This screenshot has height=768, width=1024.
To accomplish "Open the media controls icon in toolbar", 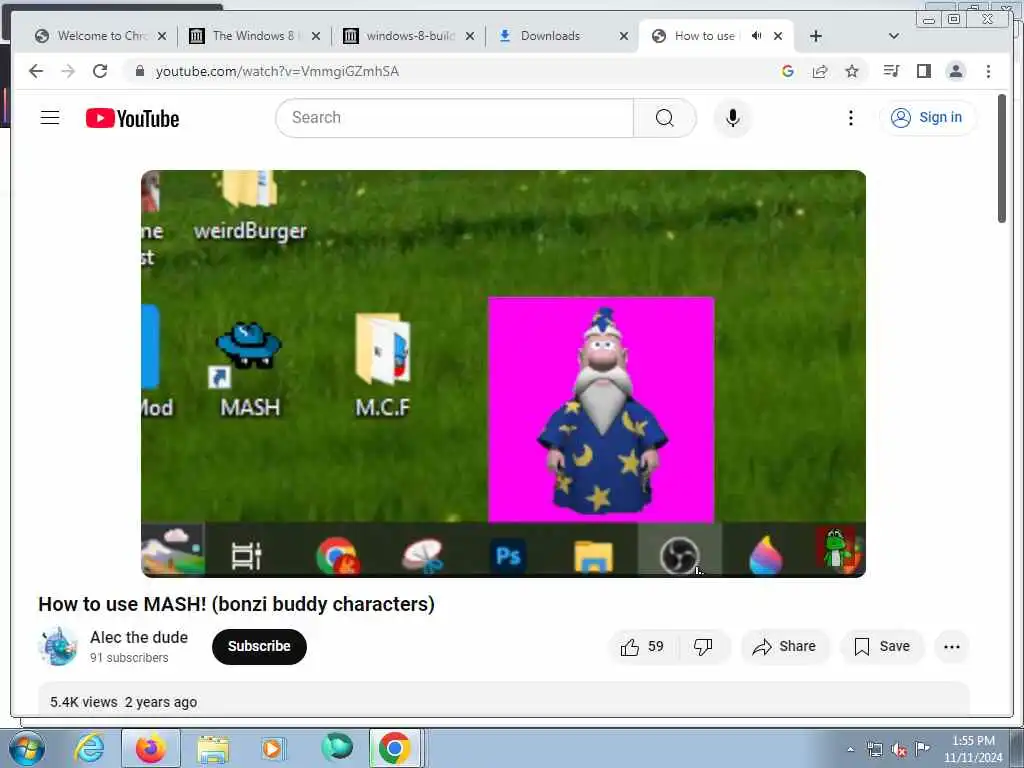I will [x=891, y=71].
